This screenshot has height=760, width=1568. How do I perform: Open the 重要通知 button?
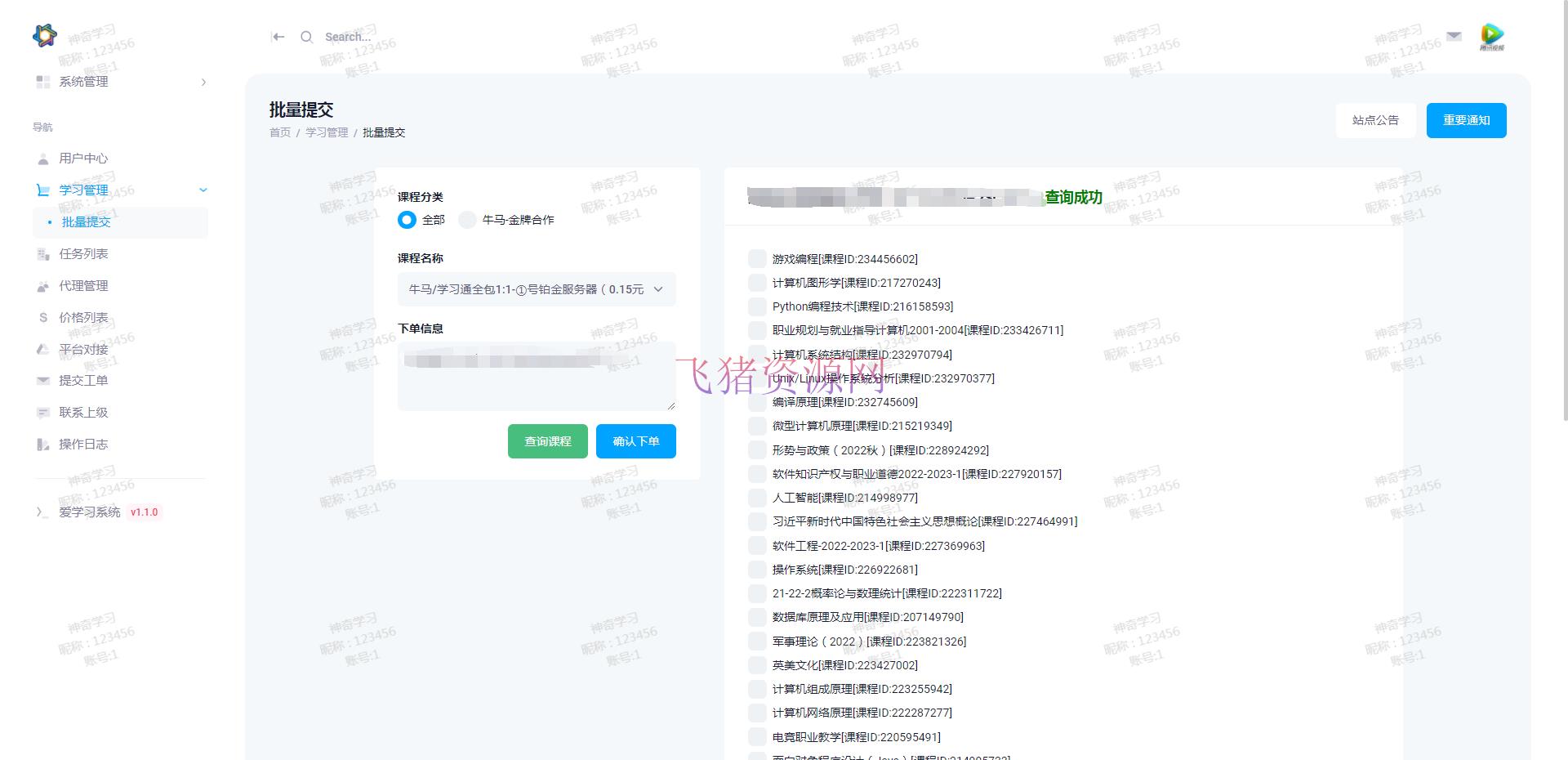coord(1467,120)
